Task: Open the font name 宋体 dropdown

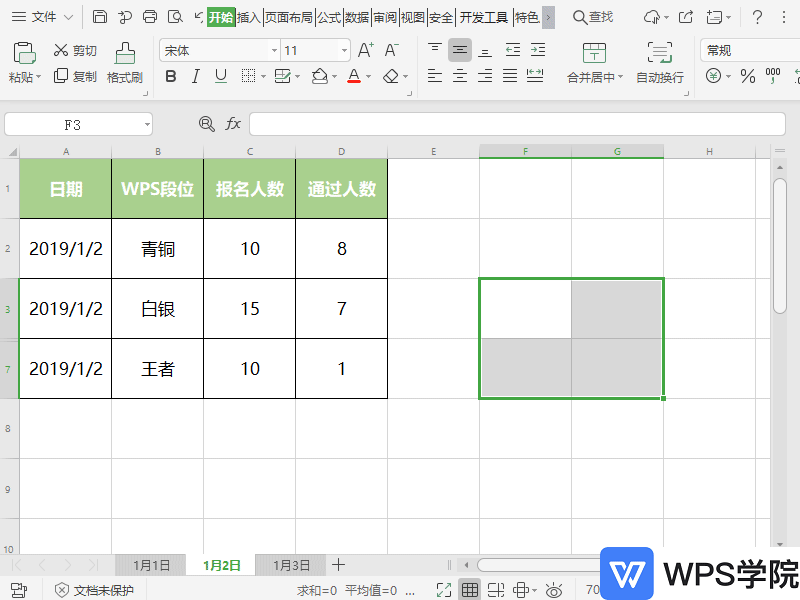Action: point(274,51)
